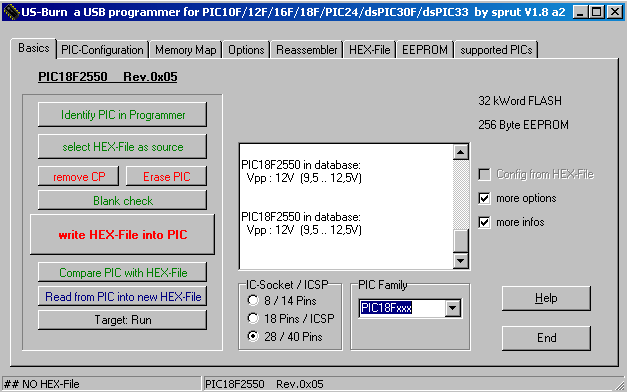
Task: Read from PIC into new HEX-File
Action: point(123,296)
